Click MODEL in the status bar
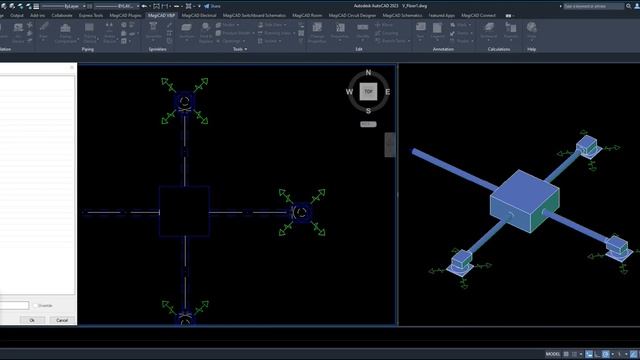Viewport: 640px width, 360px height. point(553,354)
